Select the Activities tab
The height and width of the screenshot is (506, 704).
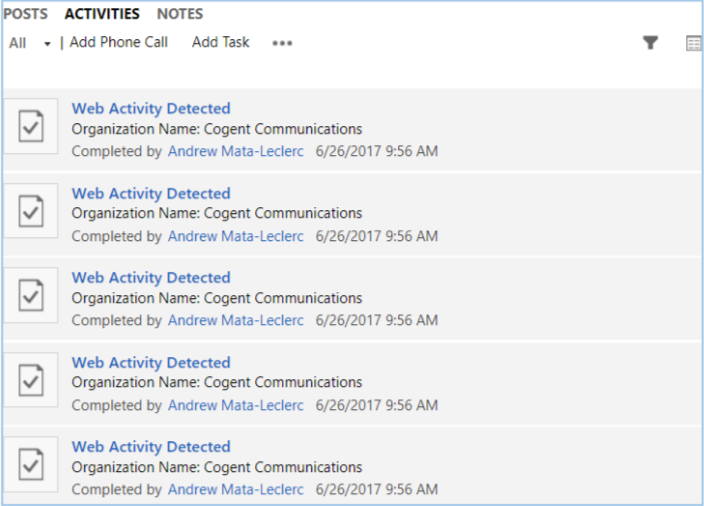(x=102, y=14)
